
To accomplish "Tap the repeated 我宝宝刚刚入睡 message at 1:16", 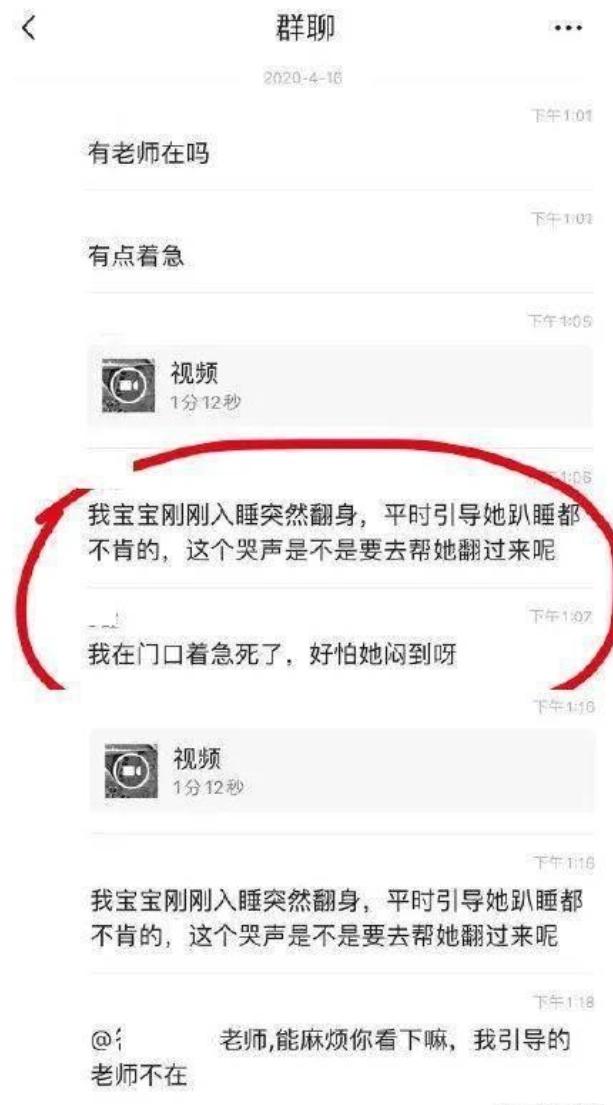I will 338,918.
